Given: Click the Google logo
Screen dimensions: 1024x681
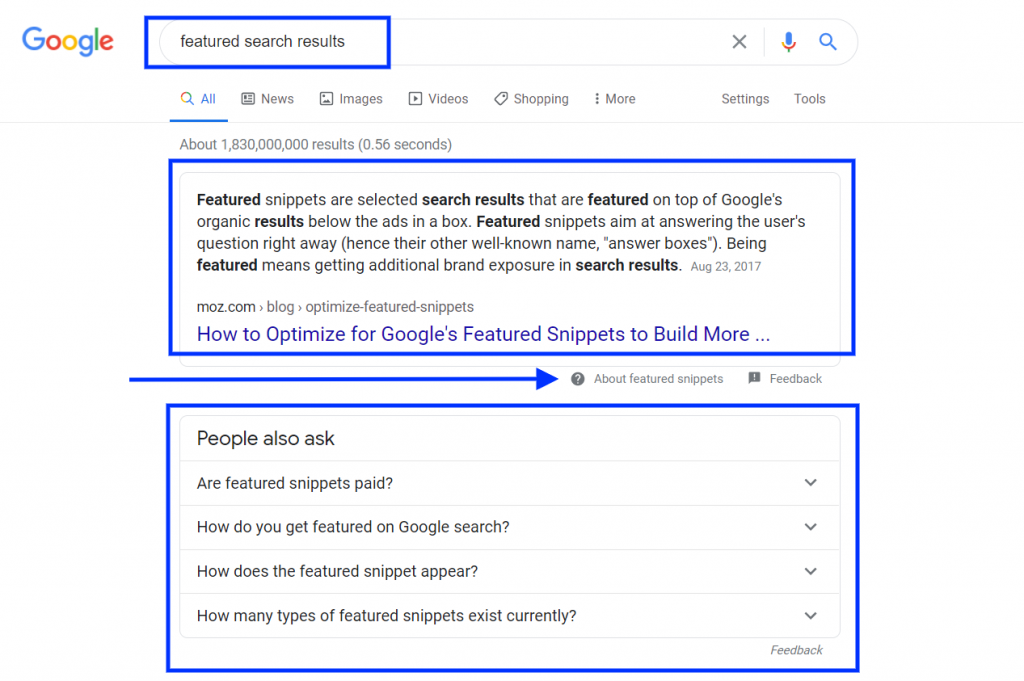Looking at the screenshot, I should pos(68,41).
